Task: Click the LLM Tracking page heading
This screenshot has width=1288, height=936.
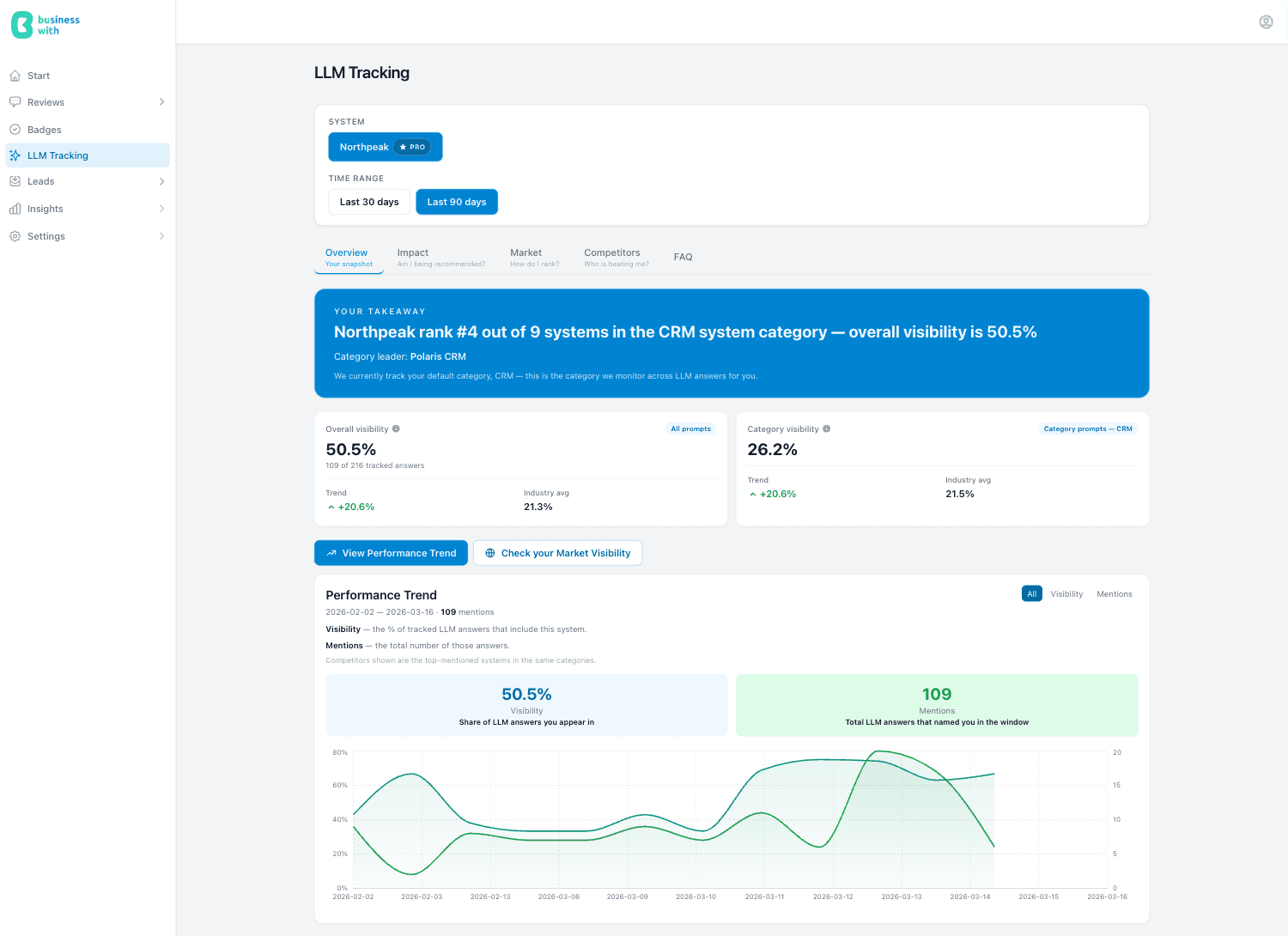Action: pyautogui.click(x=361, y=73)
